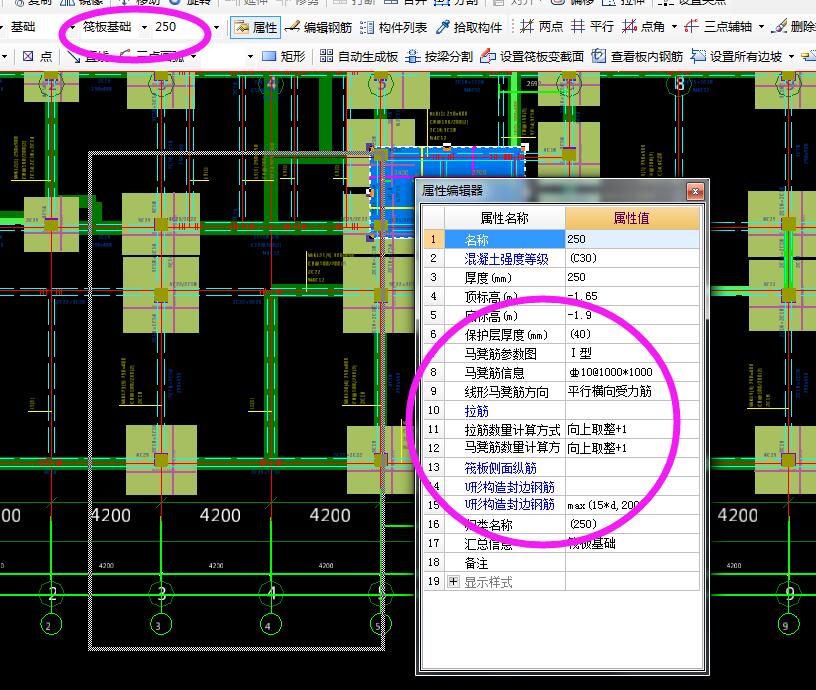The width and height of the screenshot is (816, 690).
Task: Click the 属性值 column header
Action: click(632, 218)
